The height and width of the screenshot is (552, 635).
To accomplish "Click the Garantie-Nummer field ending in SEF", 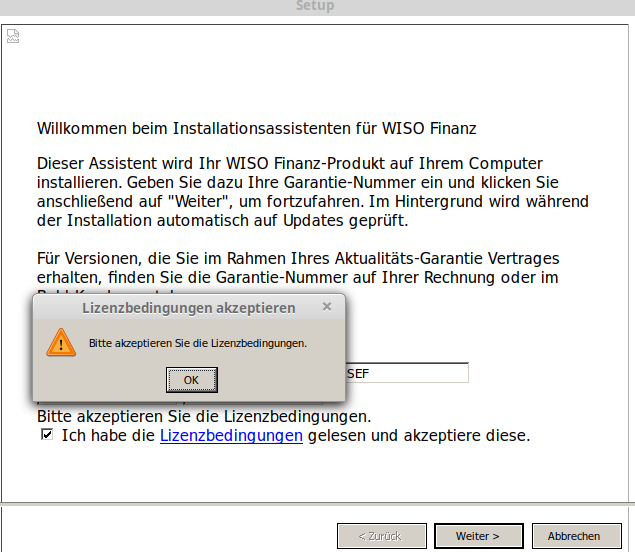I will 407,373.
